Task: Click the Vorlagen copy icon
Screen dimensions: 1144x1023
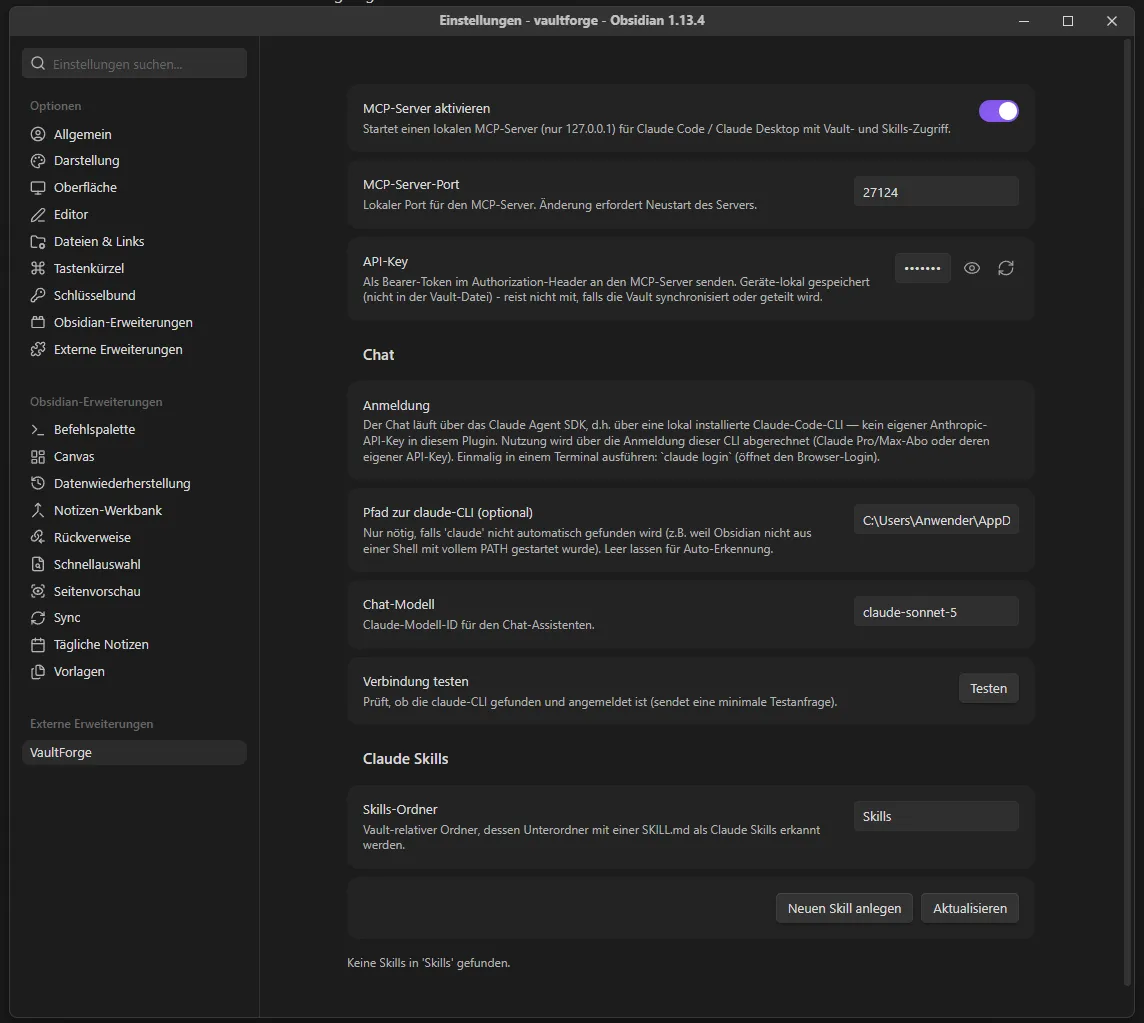Action: [x=38, y=672]
